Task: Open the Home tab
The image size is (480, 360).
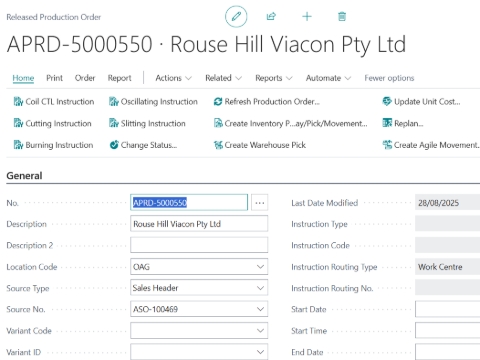Action: tap(23, 78)
